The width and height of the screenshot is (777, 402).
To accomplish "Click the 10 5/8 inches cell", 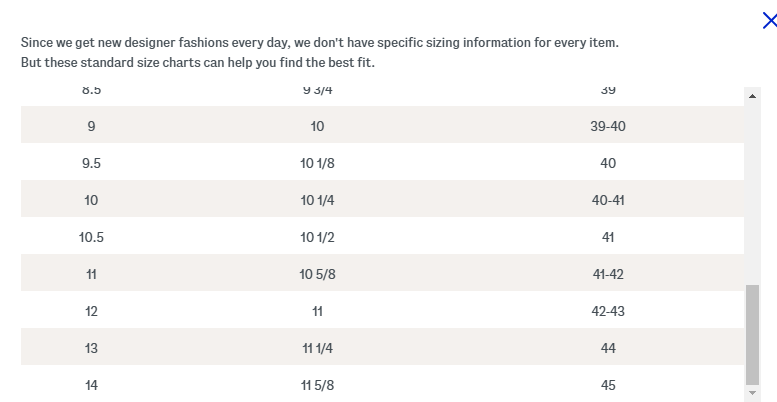I will point(317,274).
